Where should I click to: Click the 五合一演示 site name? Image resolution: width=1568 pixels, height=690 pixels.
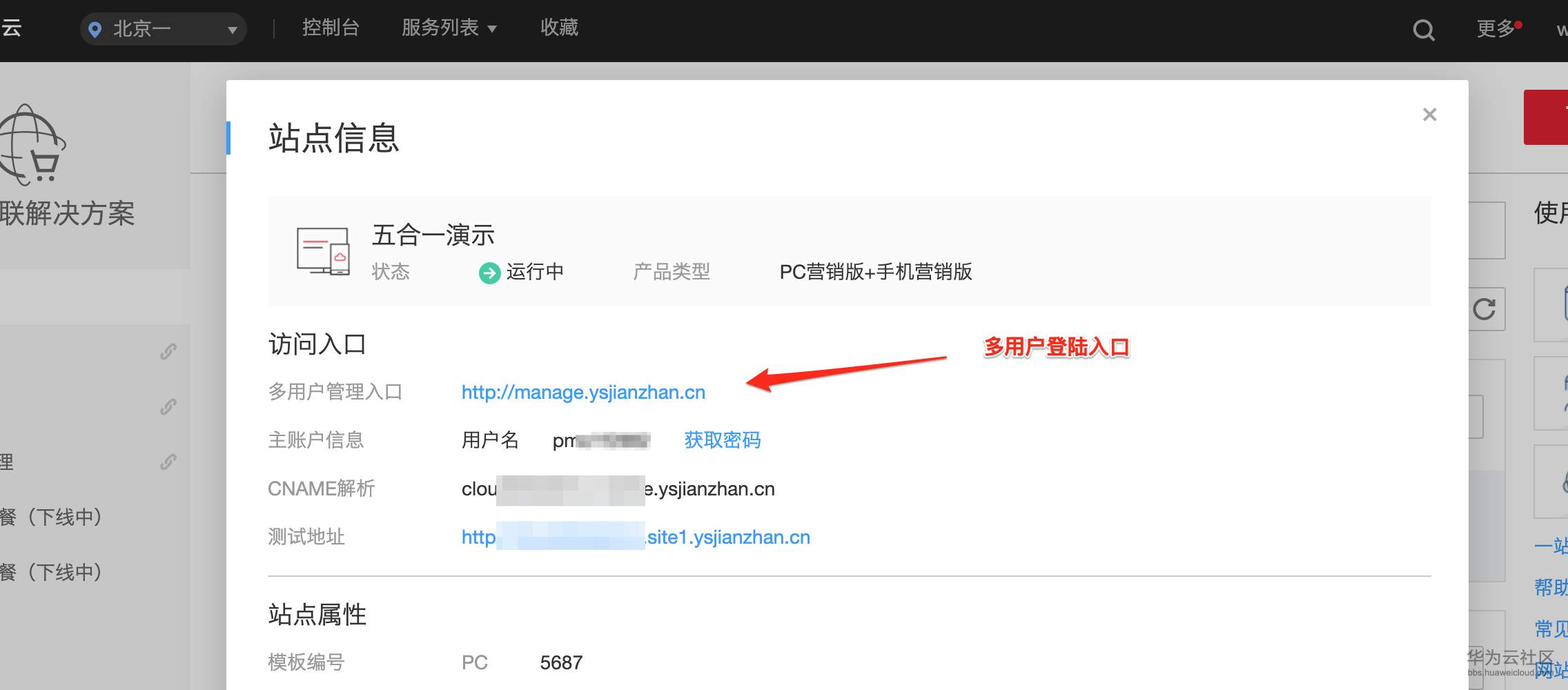pos(433,235)
